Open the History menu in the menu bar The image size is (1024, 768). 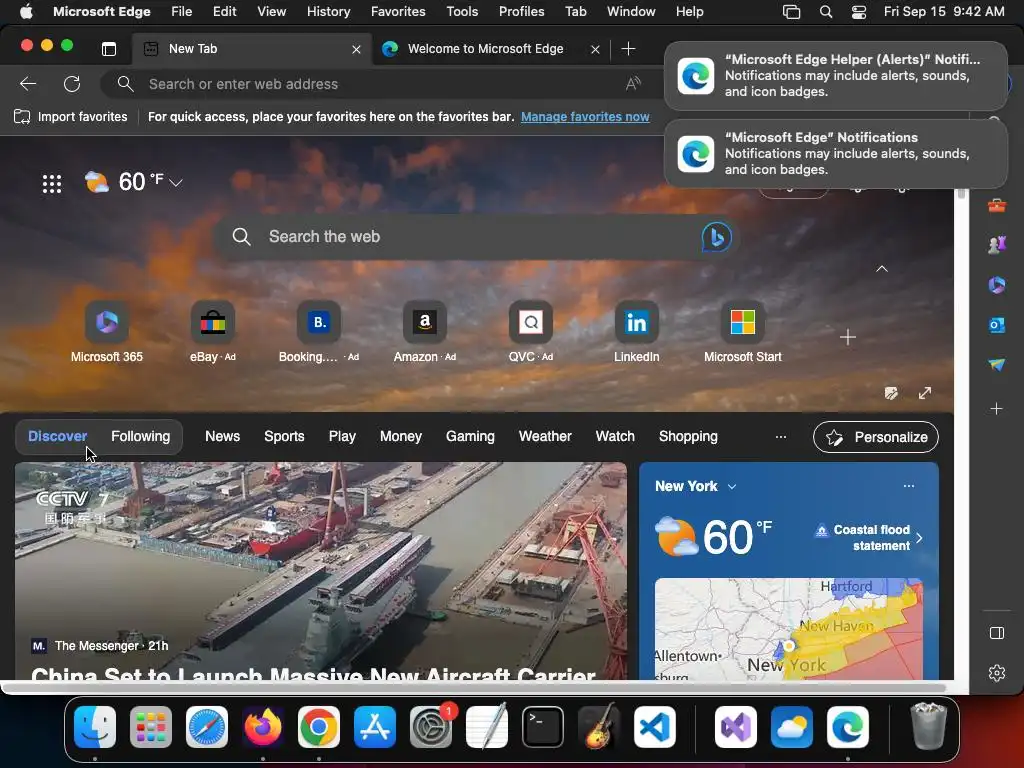pos(328,11)
